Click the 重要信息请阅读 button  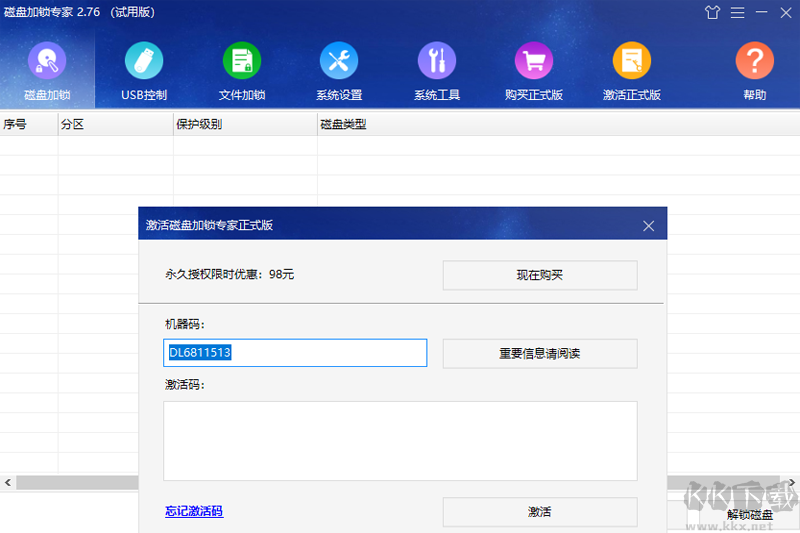pyautogui.click(x=539, y=353)
